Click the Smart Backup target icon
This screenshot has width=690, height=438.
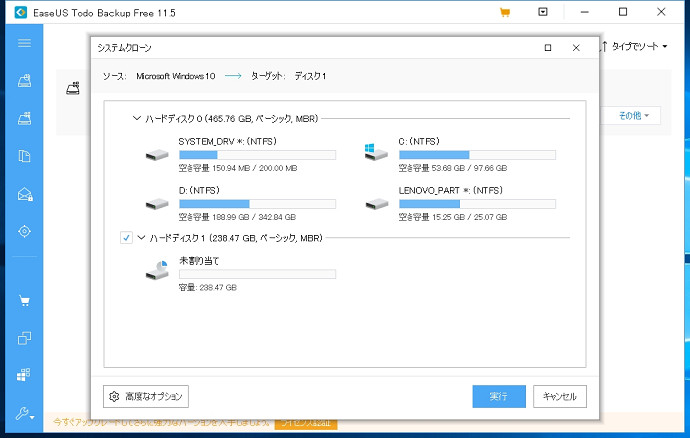[x=24, y=231]
